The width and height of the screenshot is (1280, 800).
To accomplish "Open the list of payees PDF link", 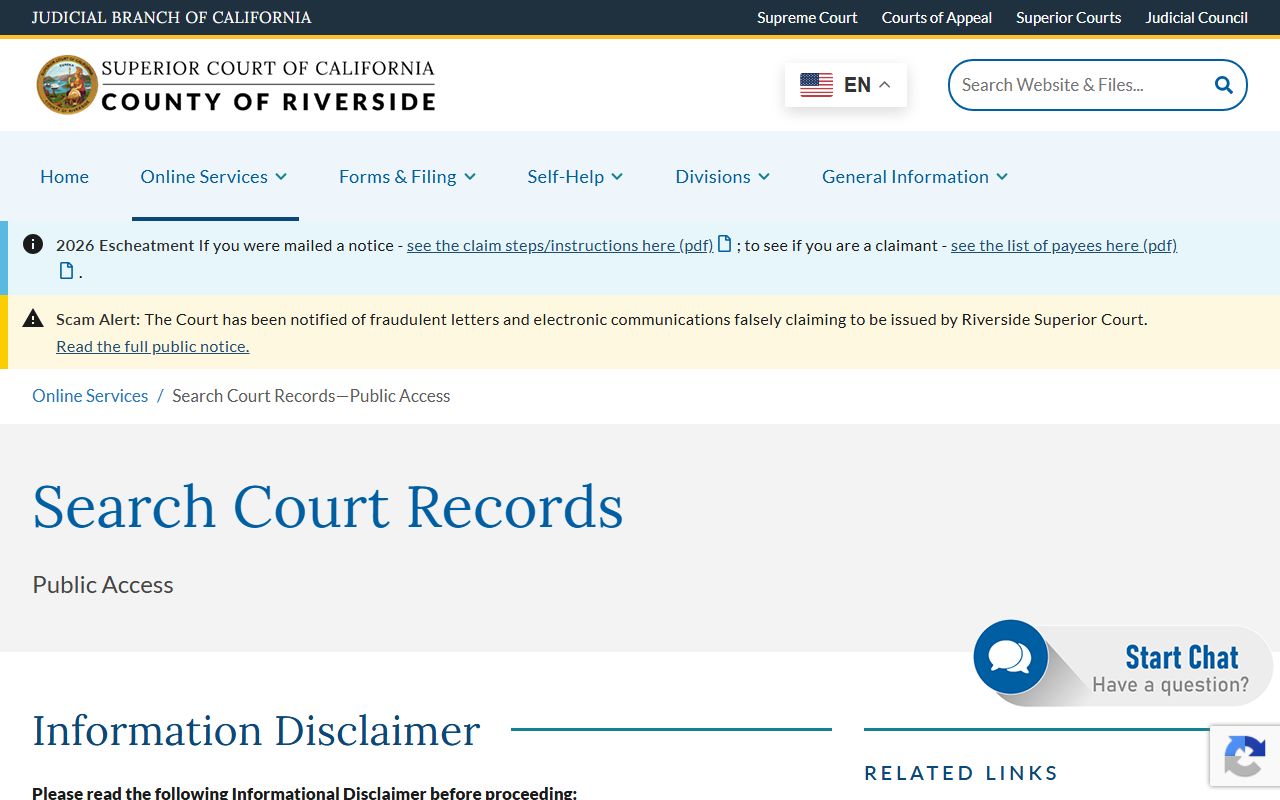I will coord(1064,245).
